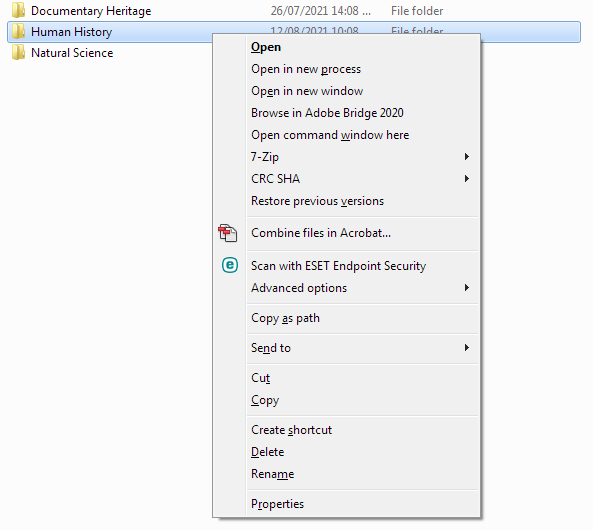Expand the 7-Zip submenu arrow
The width and height of the screenshot is (593, 530).
pyautogui.click(x=467, y=157)
